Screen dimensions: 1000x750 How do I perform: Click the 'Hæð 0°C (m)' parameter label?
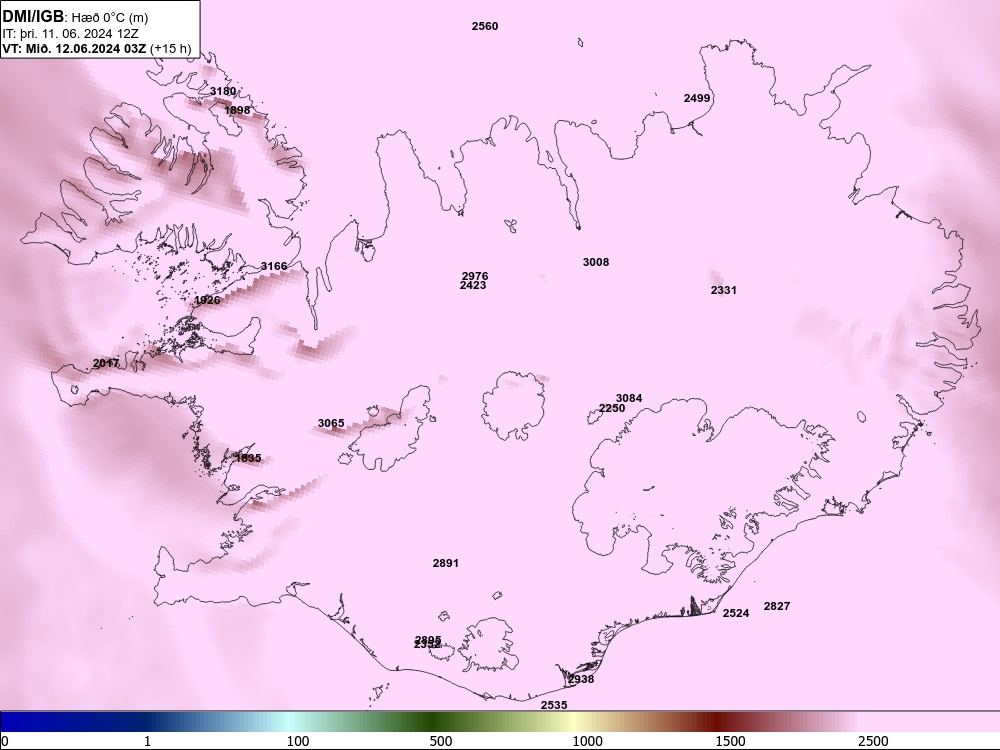[x=109, y=18]
